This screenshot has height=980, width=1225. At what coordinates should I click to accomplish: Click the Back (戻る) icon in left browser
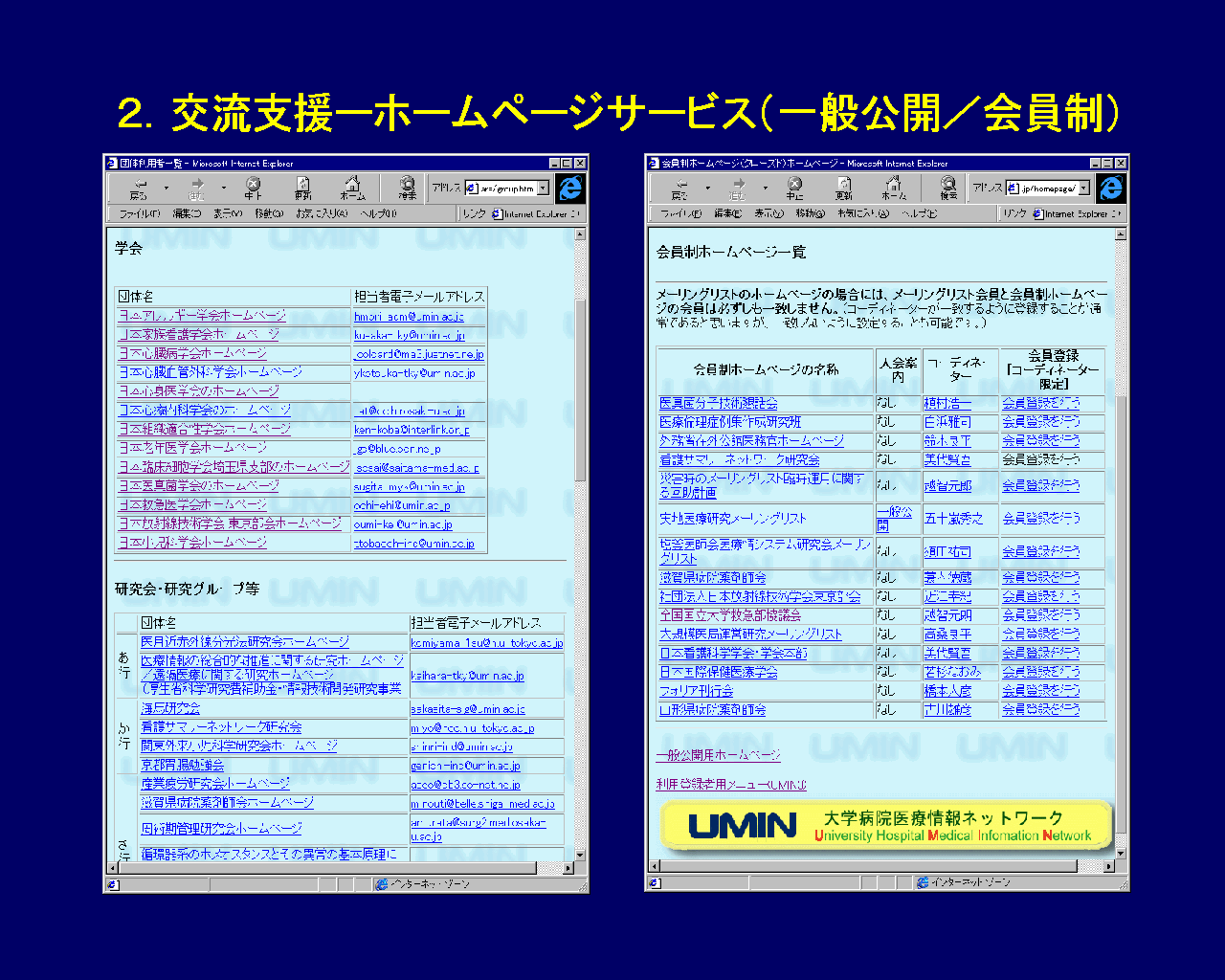click(x=140, y=188)
